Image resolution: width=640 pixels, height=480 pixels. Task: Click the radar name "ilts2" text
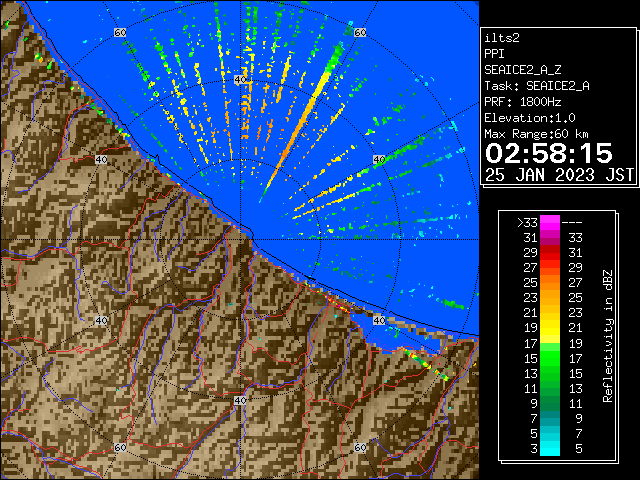[x=502, y=38]
